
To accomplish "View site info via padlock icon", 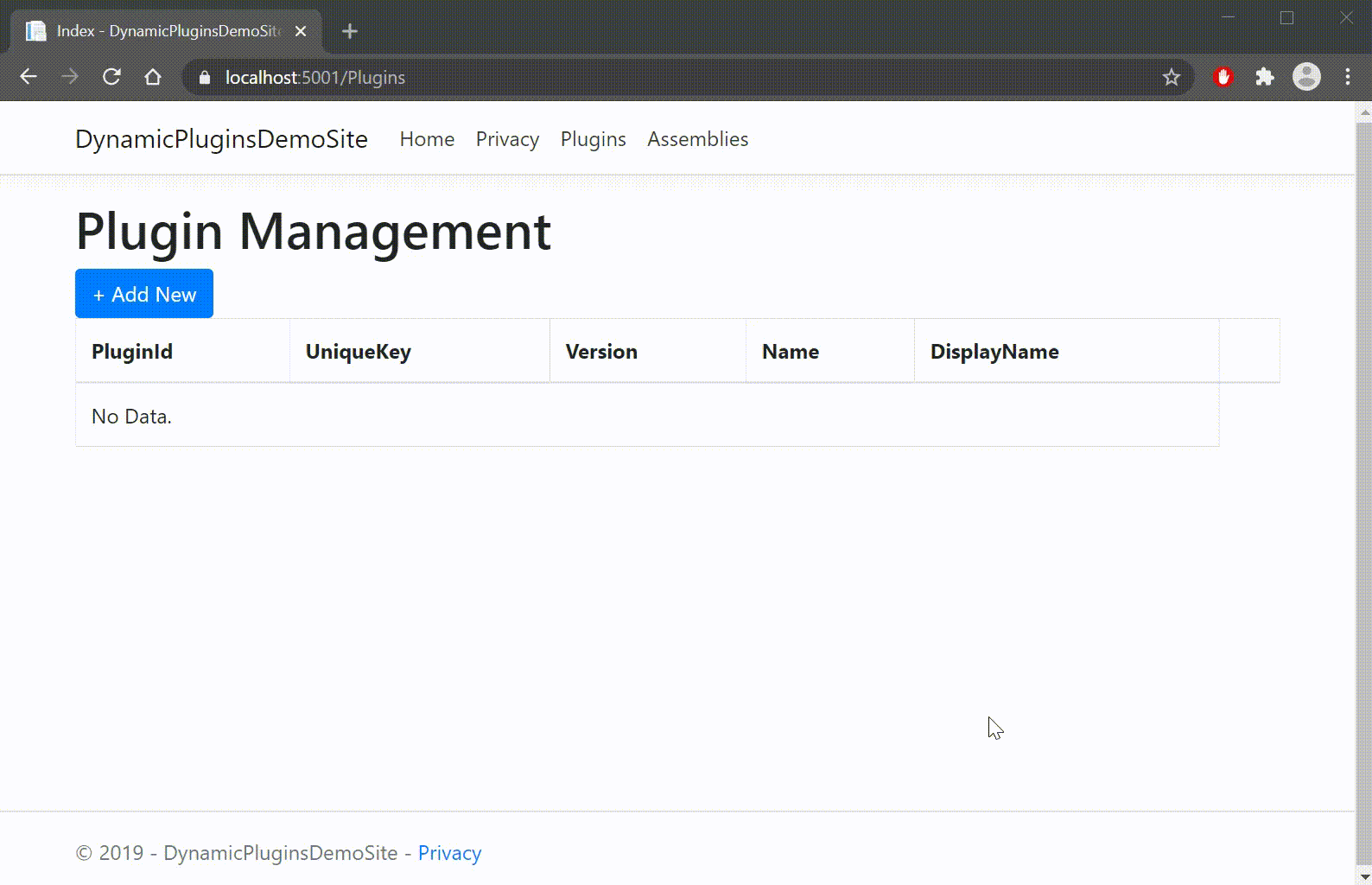I will [x=205, y=78].
